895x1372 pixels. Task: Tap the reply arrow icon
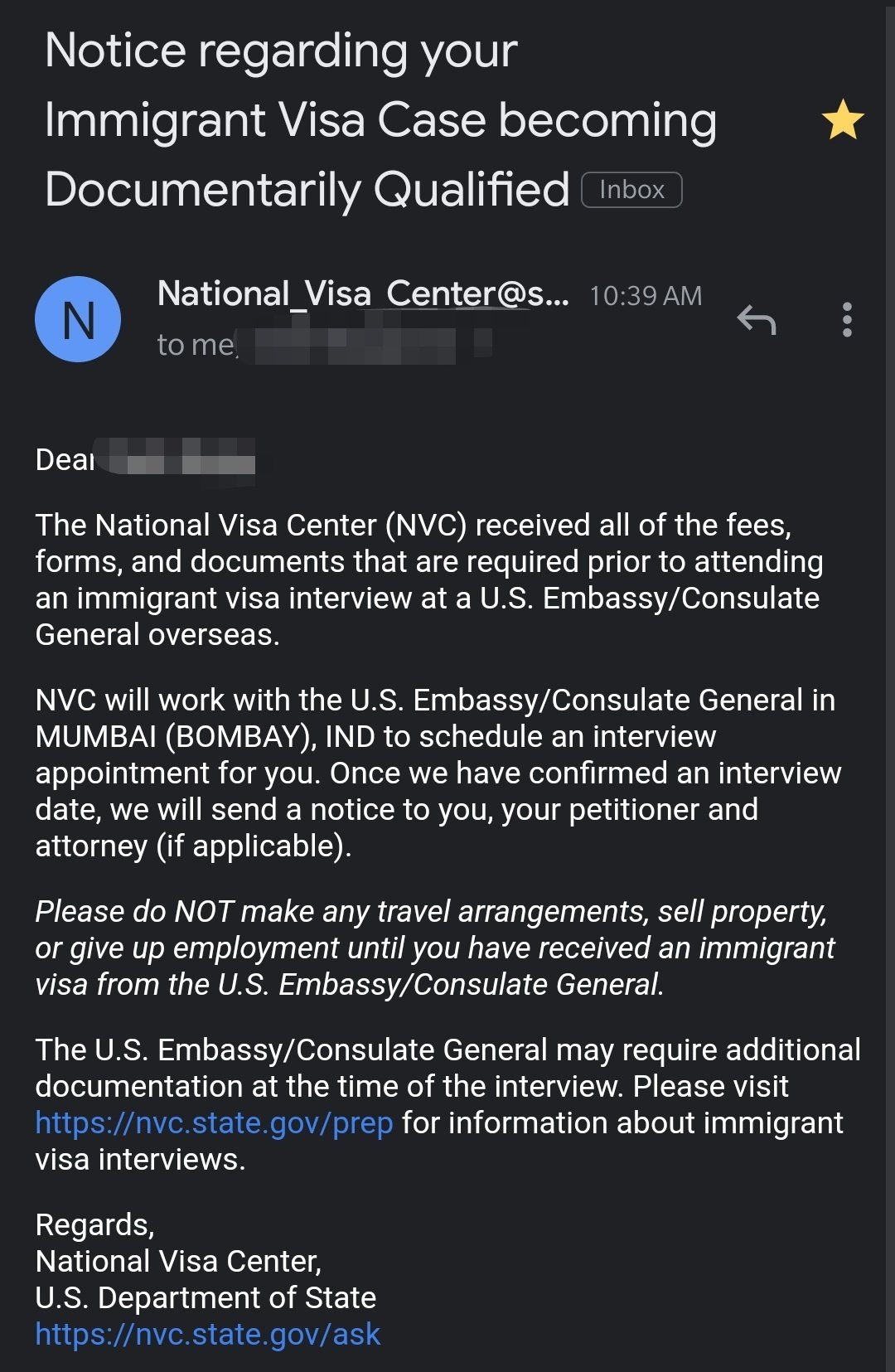tap(757, 320)
